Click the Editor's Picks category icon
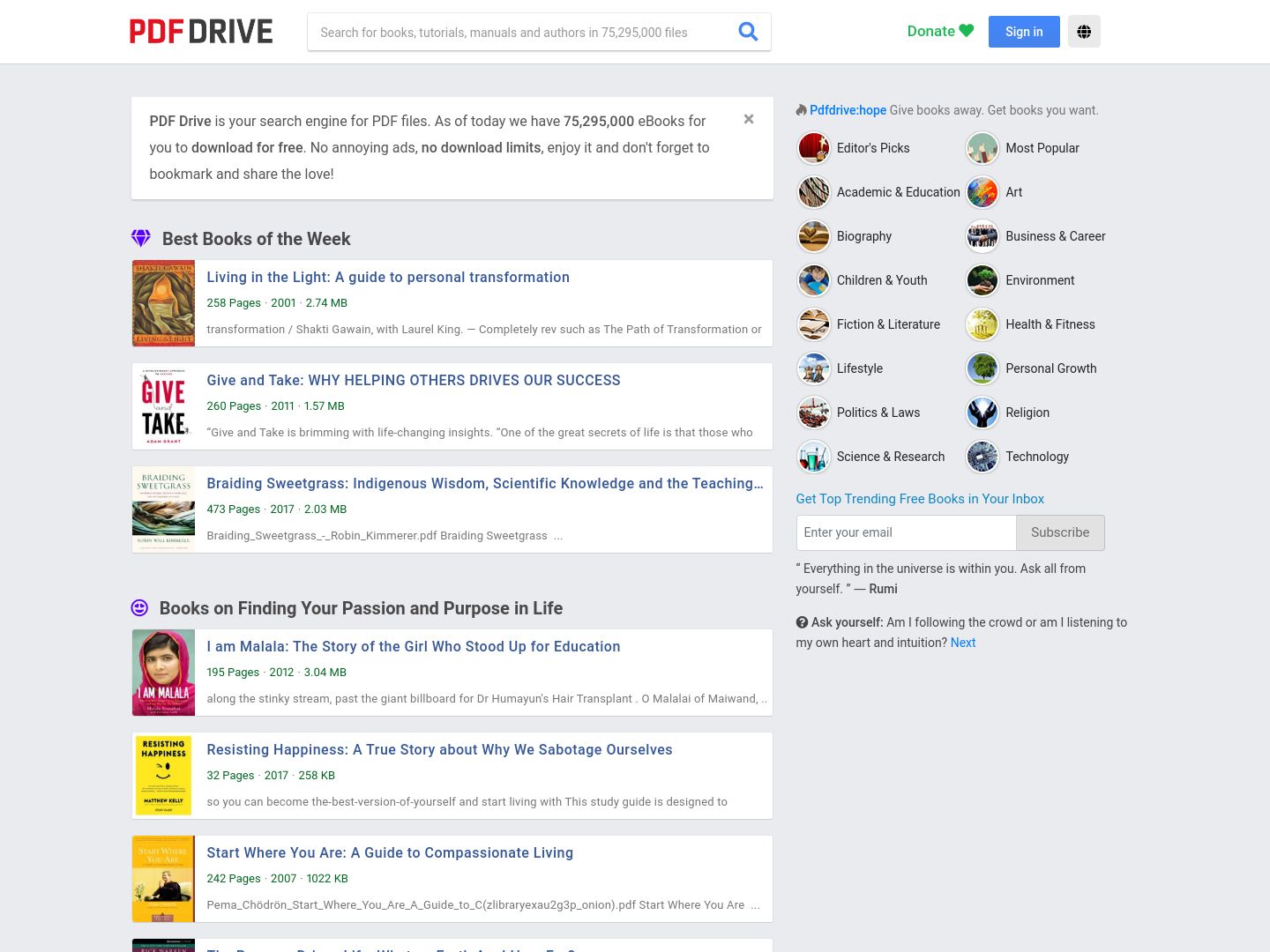This screenshot has height=952, width=1270. pyautogui.click(x=813, y=148)
